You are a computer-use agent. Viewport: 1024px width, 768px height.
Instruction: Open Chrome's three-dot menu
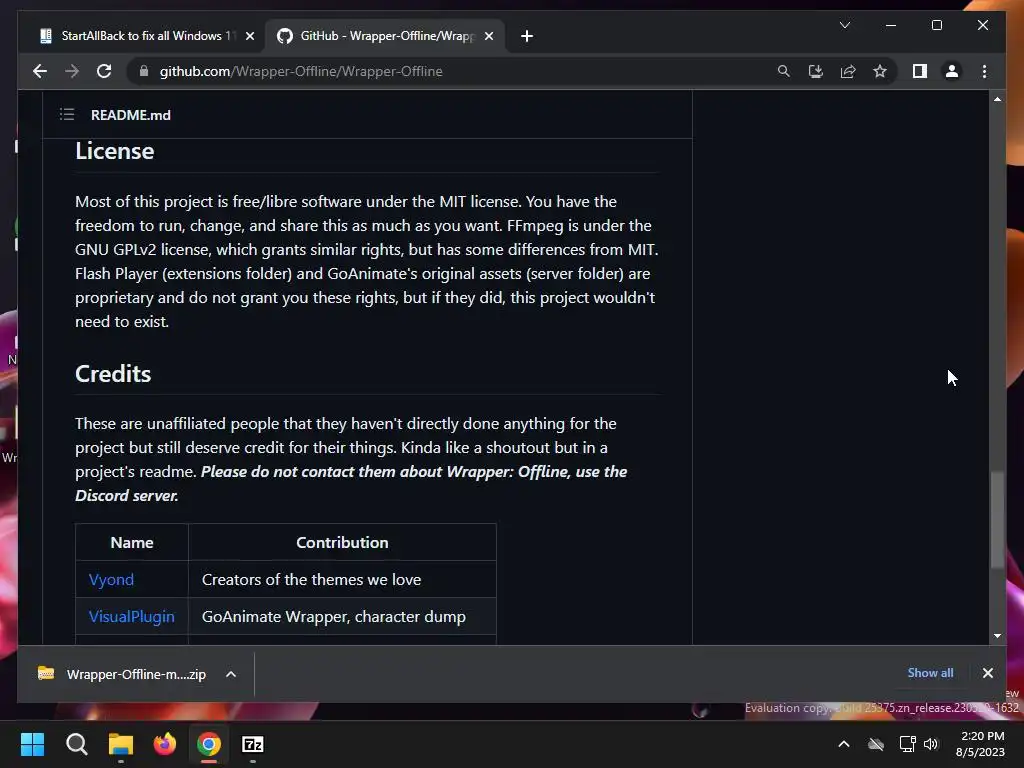click(x=984, y=71)
